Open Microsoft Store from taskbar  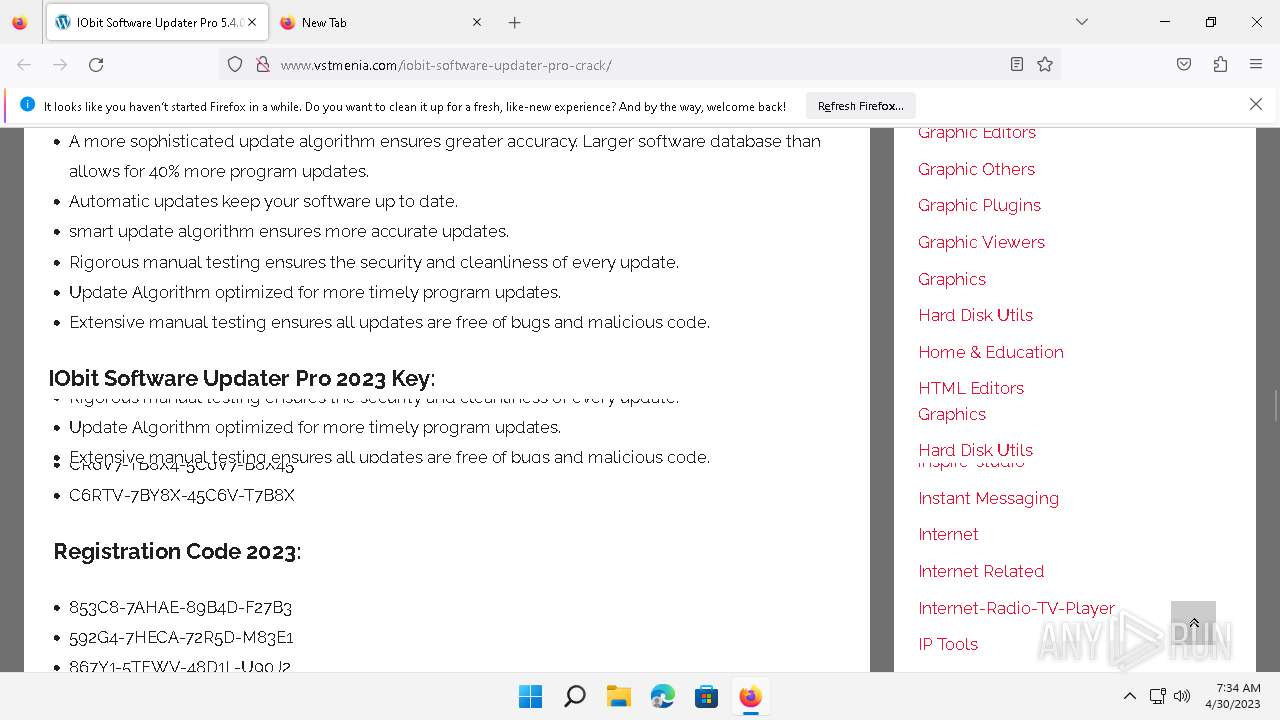tap(706, 696)
